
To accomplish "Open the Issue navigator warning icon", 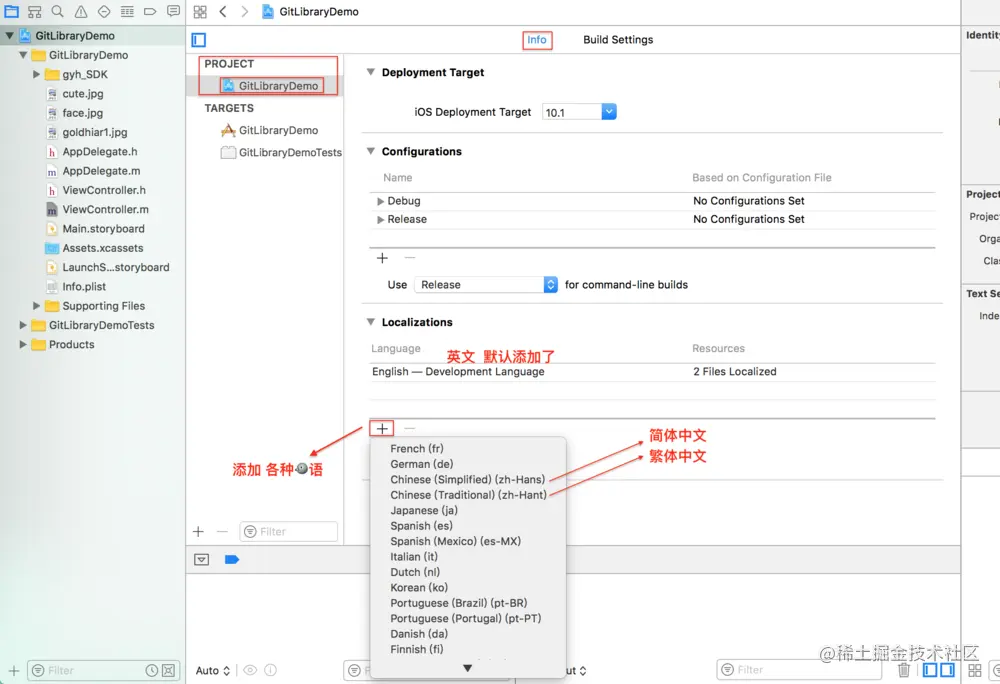I will coord(81,11).
